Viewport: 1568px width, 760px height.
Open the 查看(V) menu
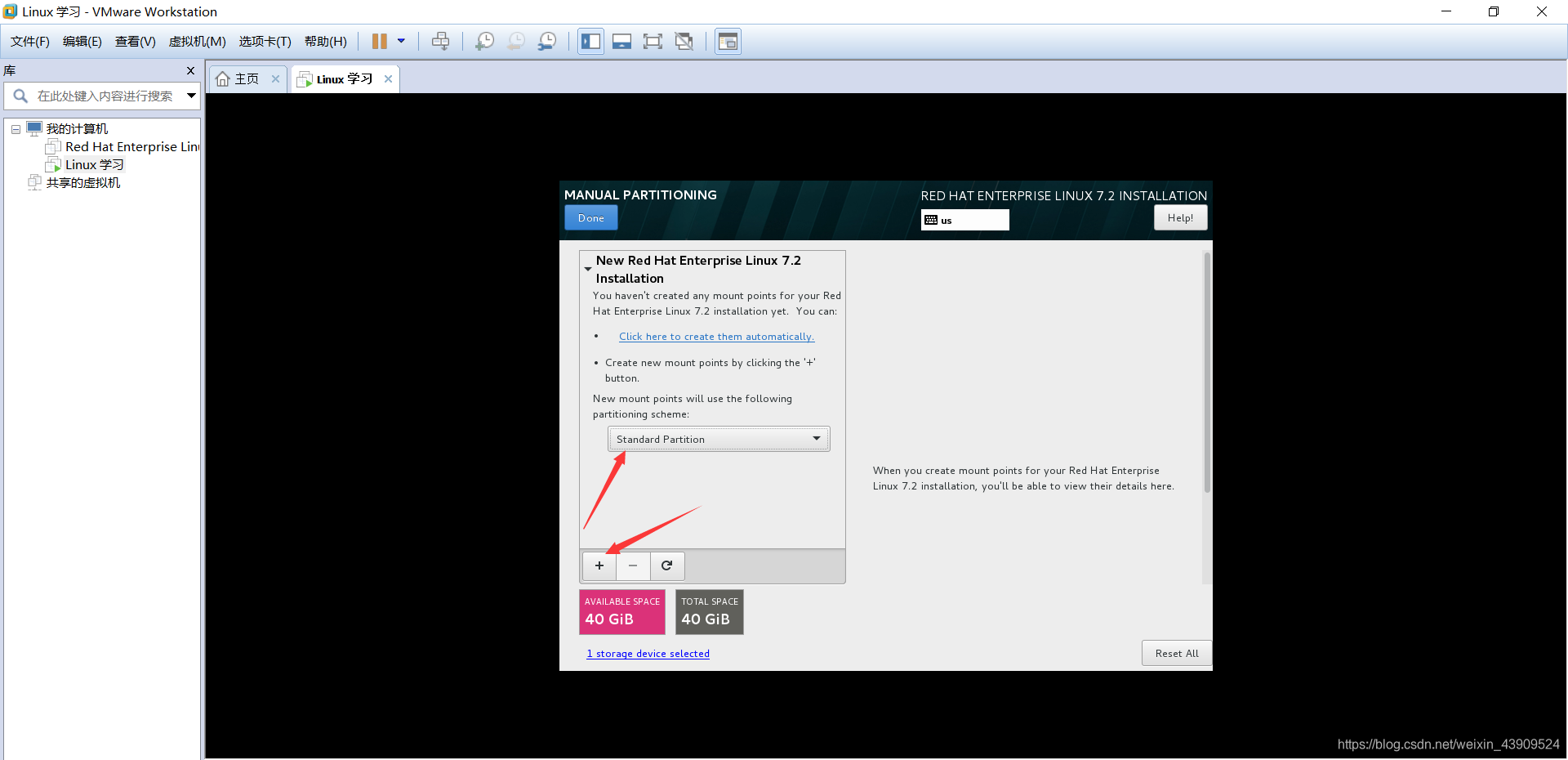(x=135, y=42)
